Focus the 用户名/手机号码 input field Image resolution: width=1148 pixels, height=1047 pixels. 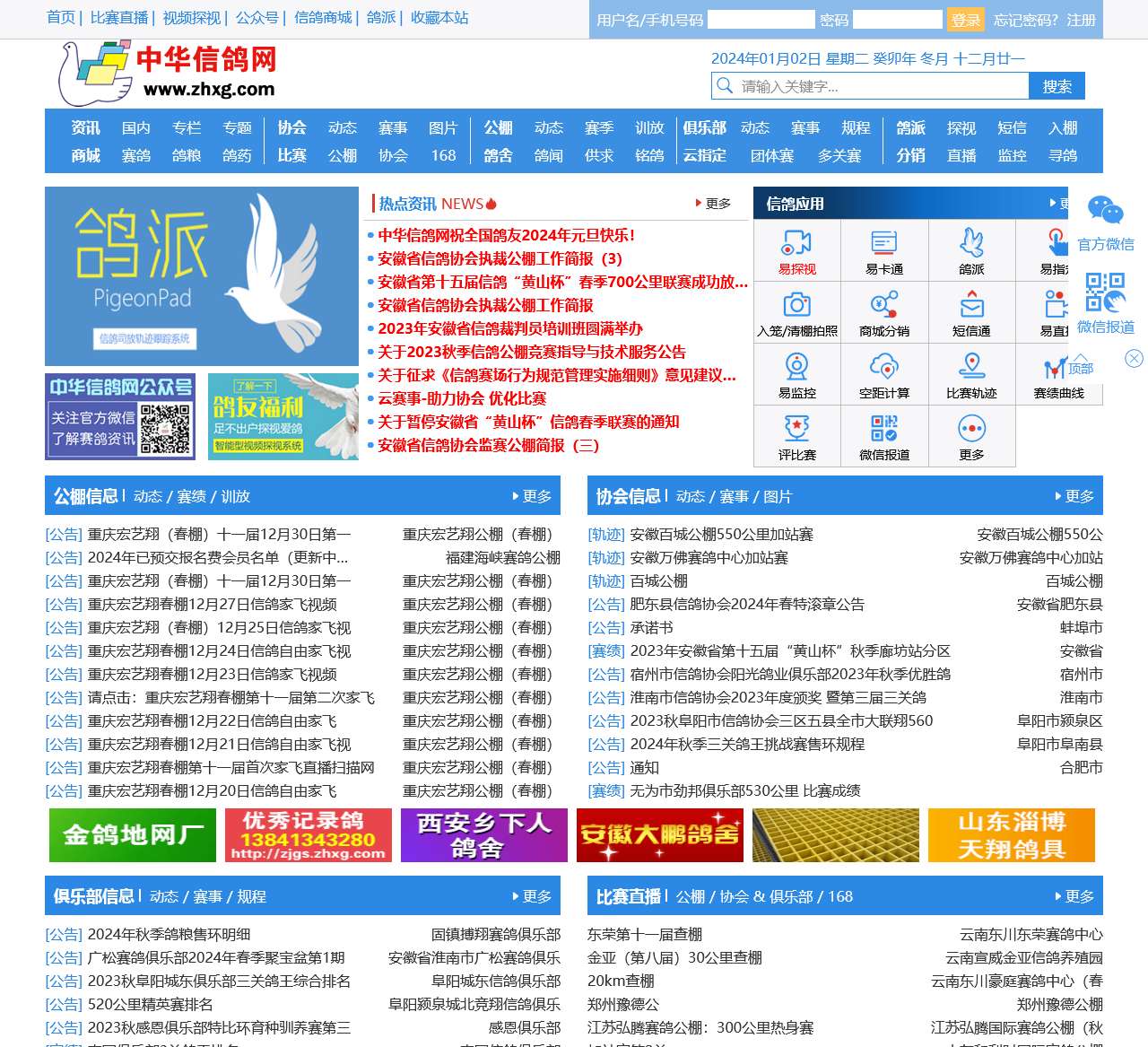[x=761, y=20]
